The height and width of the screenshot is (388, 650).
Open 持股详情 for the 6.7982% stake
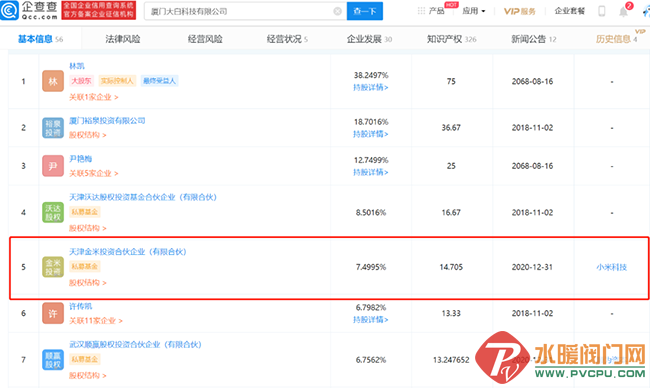[371, 320]
